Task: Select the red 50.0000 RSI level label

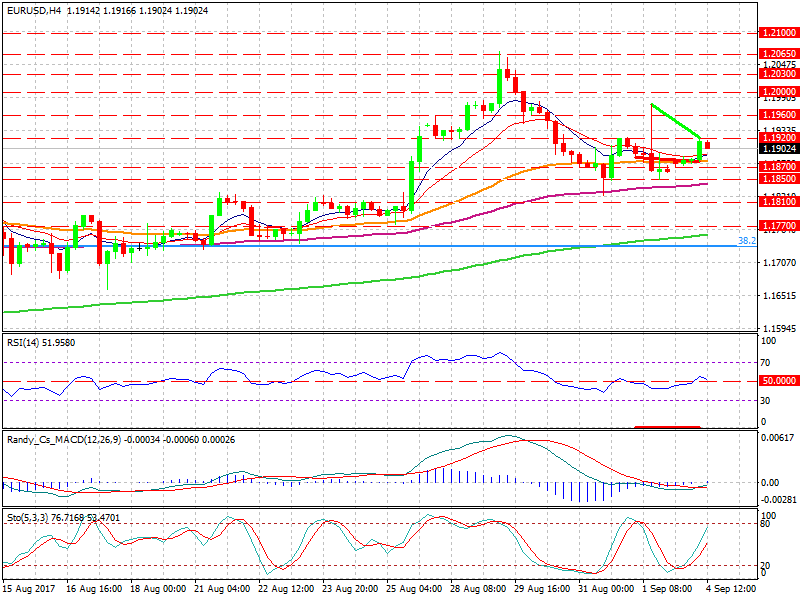Action: [779, 381]
